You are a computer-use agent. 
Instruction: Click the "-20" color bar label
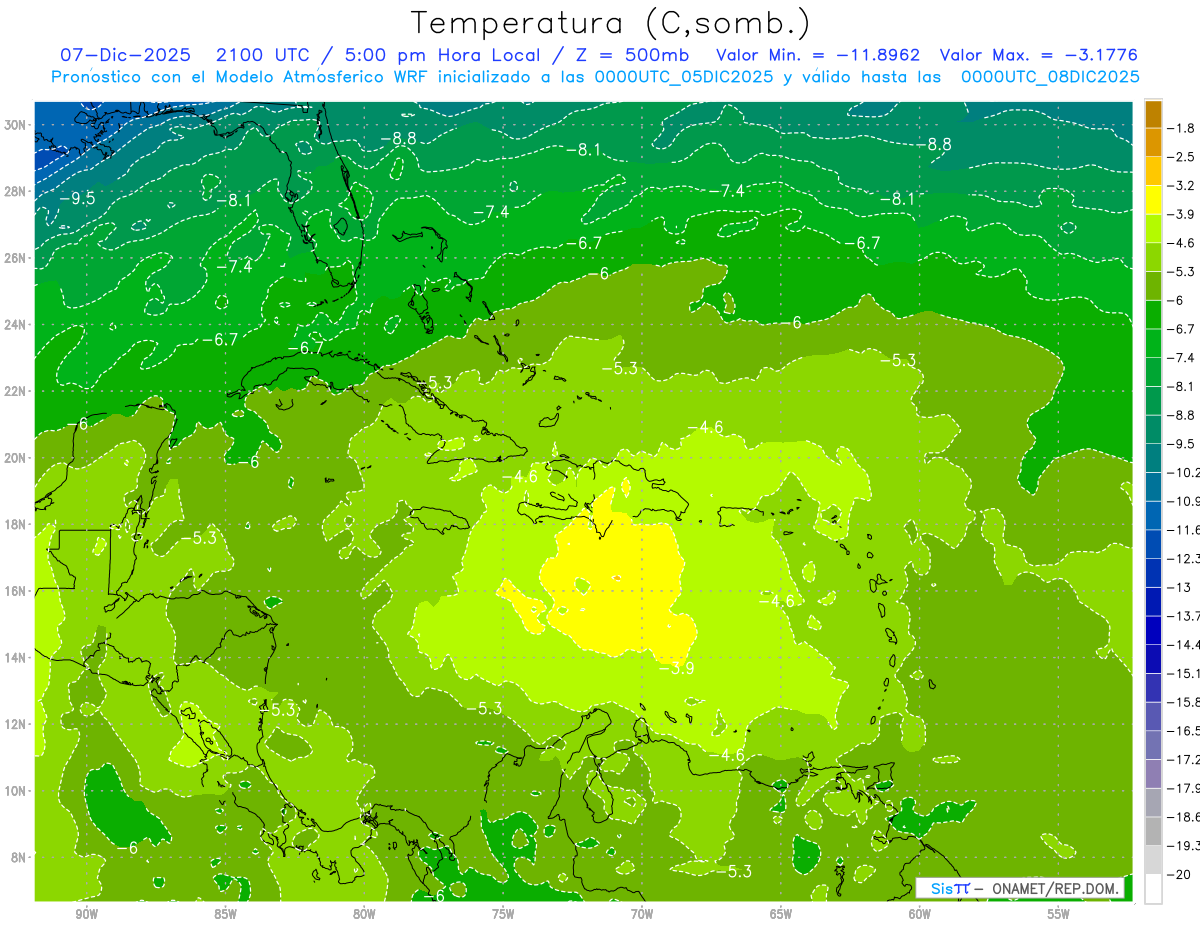pos(1180,874)
